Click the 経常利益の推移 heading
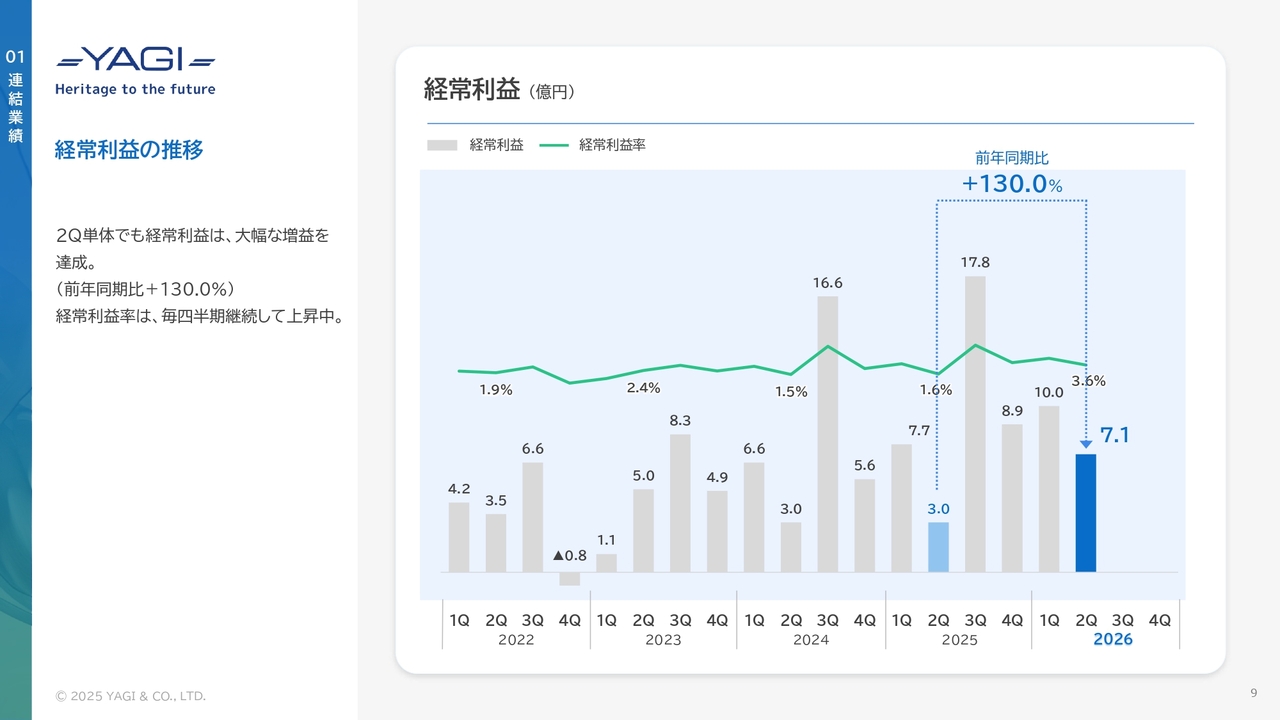 (129, 150)
